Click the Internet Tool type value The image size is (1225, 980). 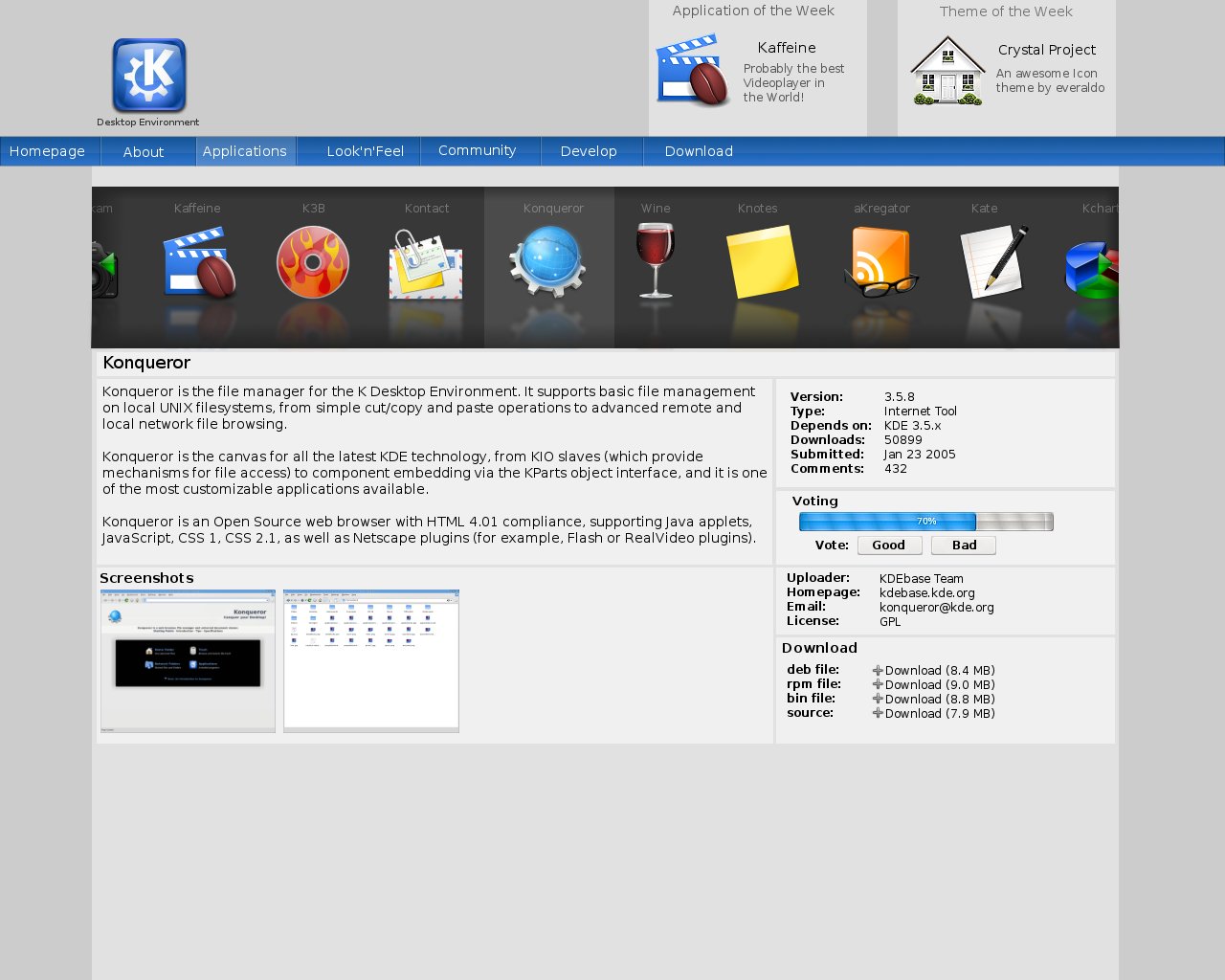[921, 412]
